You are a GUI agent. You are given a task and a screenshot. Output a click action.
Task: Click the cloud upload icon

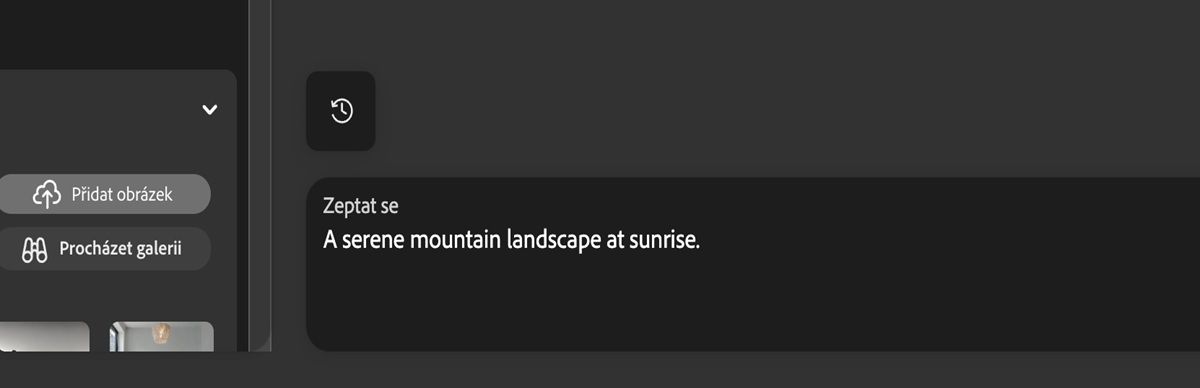point(47,194)
